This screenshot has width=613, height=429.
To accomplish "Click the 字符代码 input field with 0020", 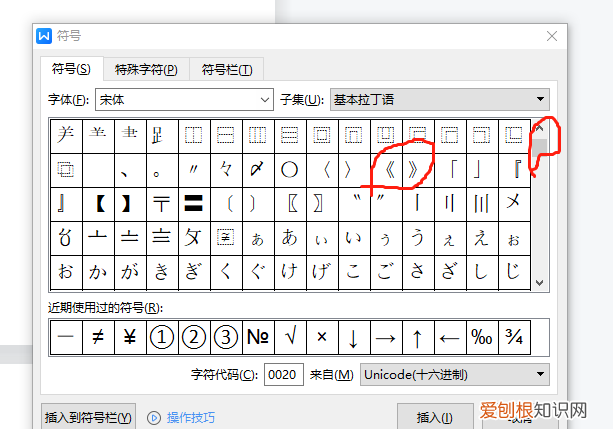I will click(x=284, y=375).
